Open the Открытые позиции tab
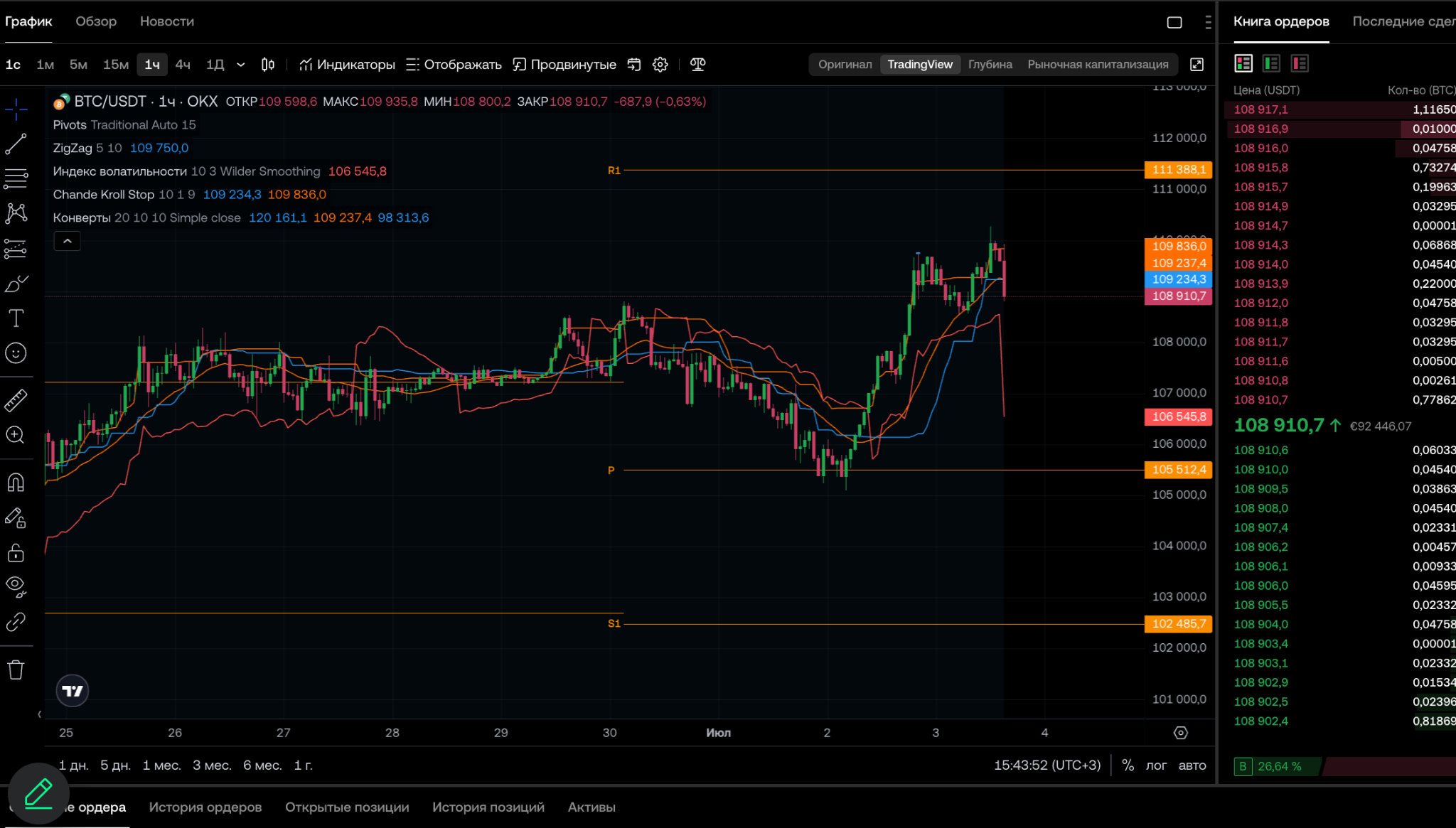This screenshot has height=828, width=1456. (x=347, y=807)
